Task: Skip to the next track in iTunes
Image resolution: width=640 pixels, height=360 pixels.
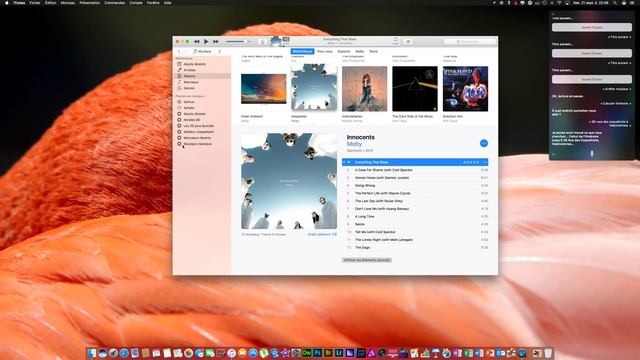Action: click(x=216, y=42)
